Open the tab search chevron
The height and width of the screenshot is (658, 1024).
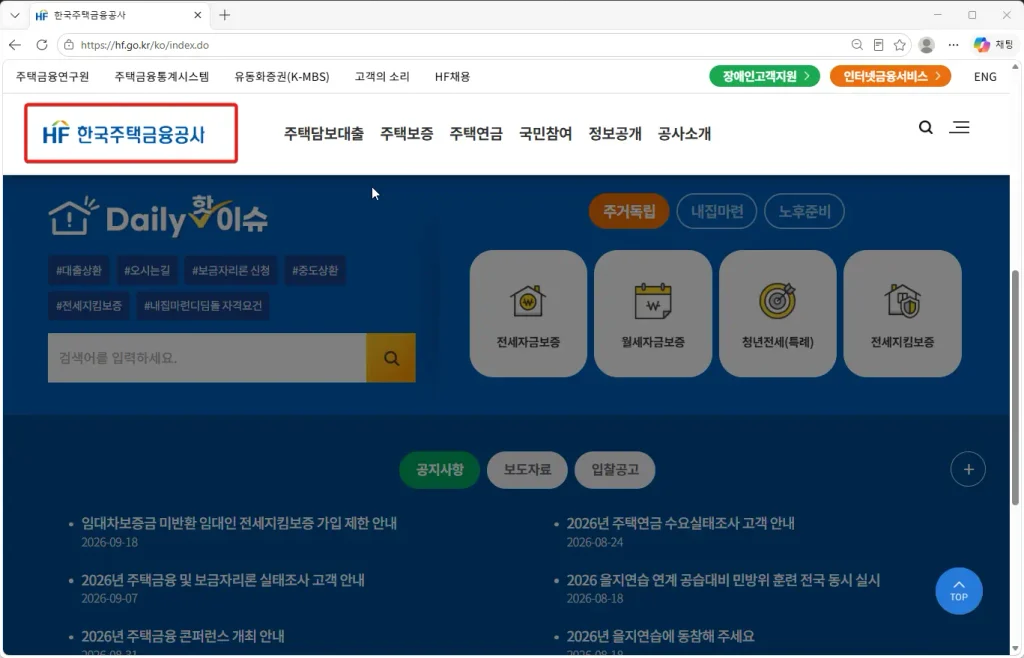(15, 15)
